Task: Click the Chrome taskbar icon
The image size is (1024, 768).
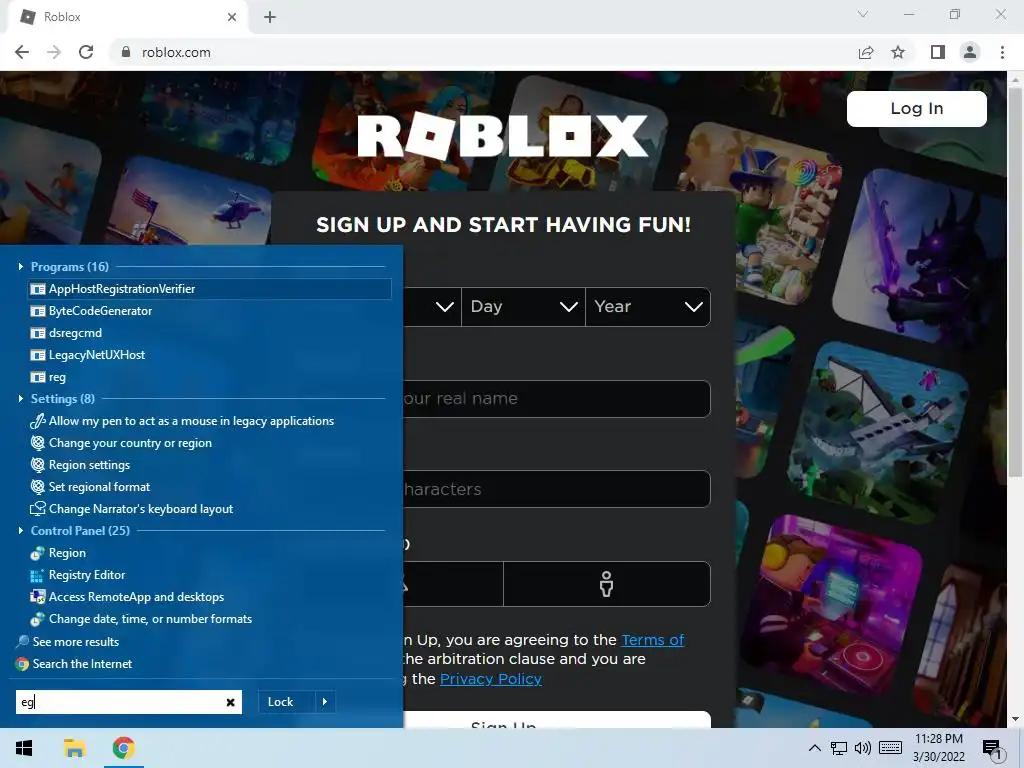Action: click(x=123, y=748)
